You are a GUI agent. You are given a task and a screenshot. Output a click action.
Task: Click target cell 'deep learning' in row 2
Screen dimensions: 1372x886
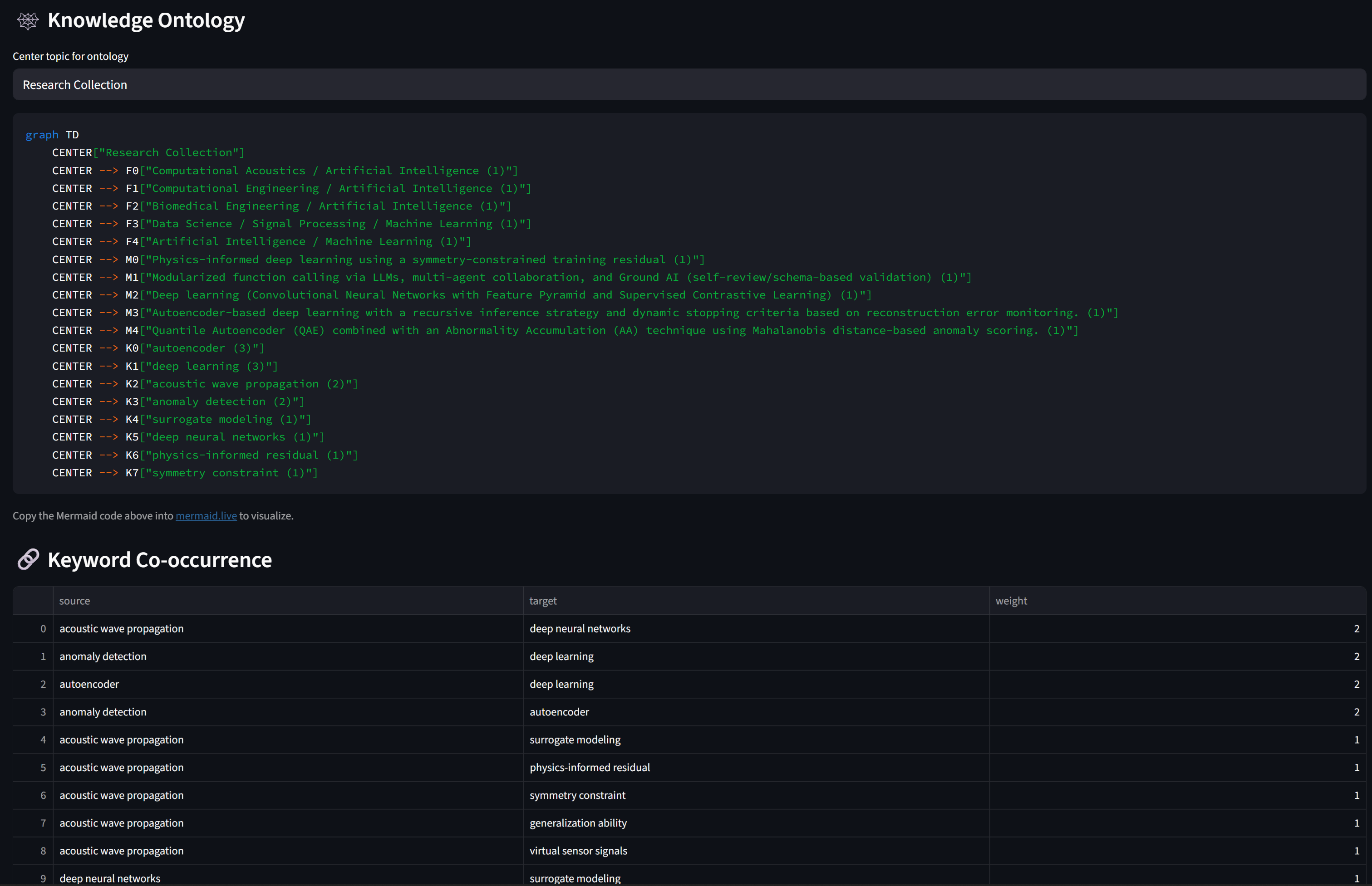coord(756,684)
